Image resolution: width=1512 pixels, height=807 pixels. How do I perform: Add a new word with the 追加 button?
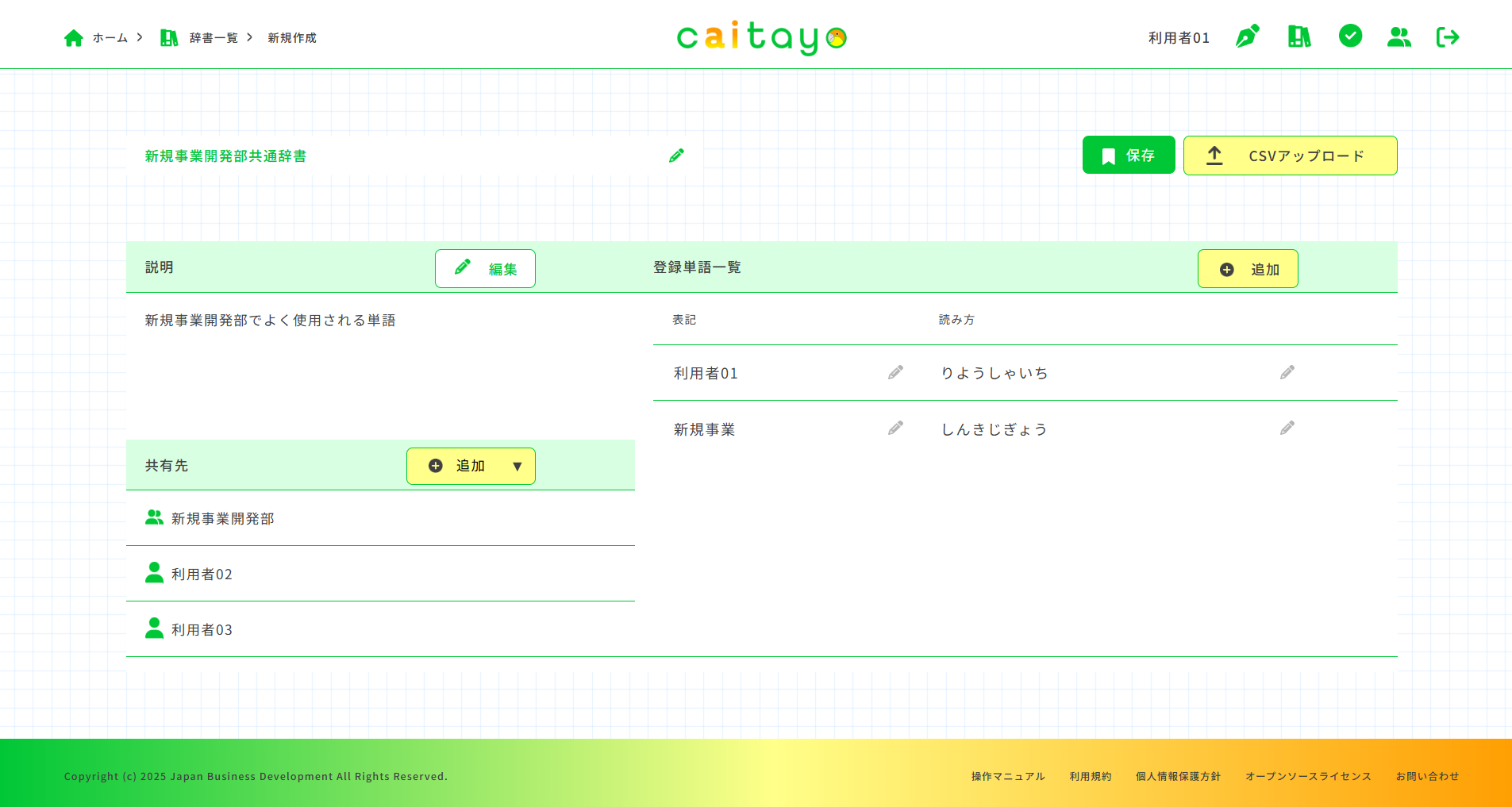(x=1247, y=268)
